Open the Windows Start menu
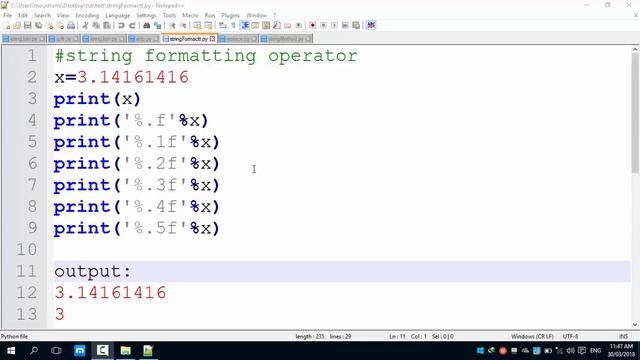Viewport: 640px width, 360px height. [x=11, y=351]
